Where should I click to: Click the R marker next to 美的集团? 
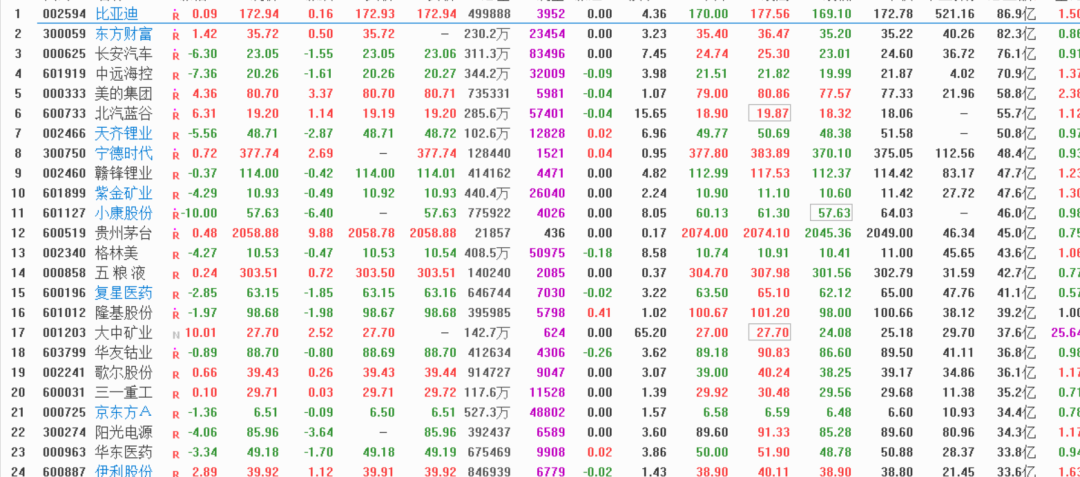176,94
